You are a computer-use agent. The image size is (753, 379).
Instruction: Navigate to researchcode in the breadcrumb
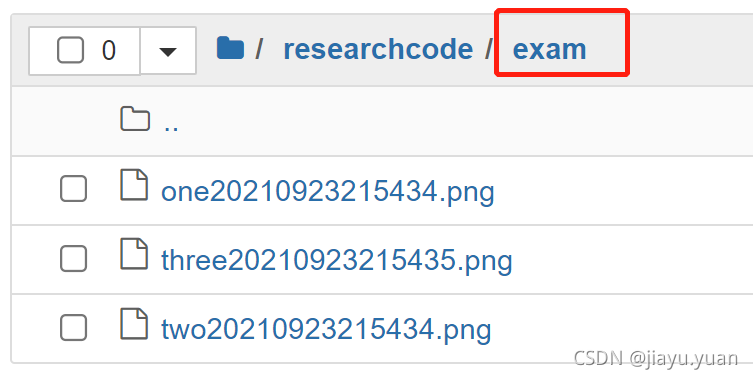[x=378, y=49]
